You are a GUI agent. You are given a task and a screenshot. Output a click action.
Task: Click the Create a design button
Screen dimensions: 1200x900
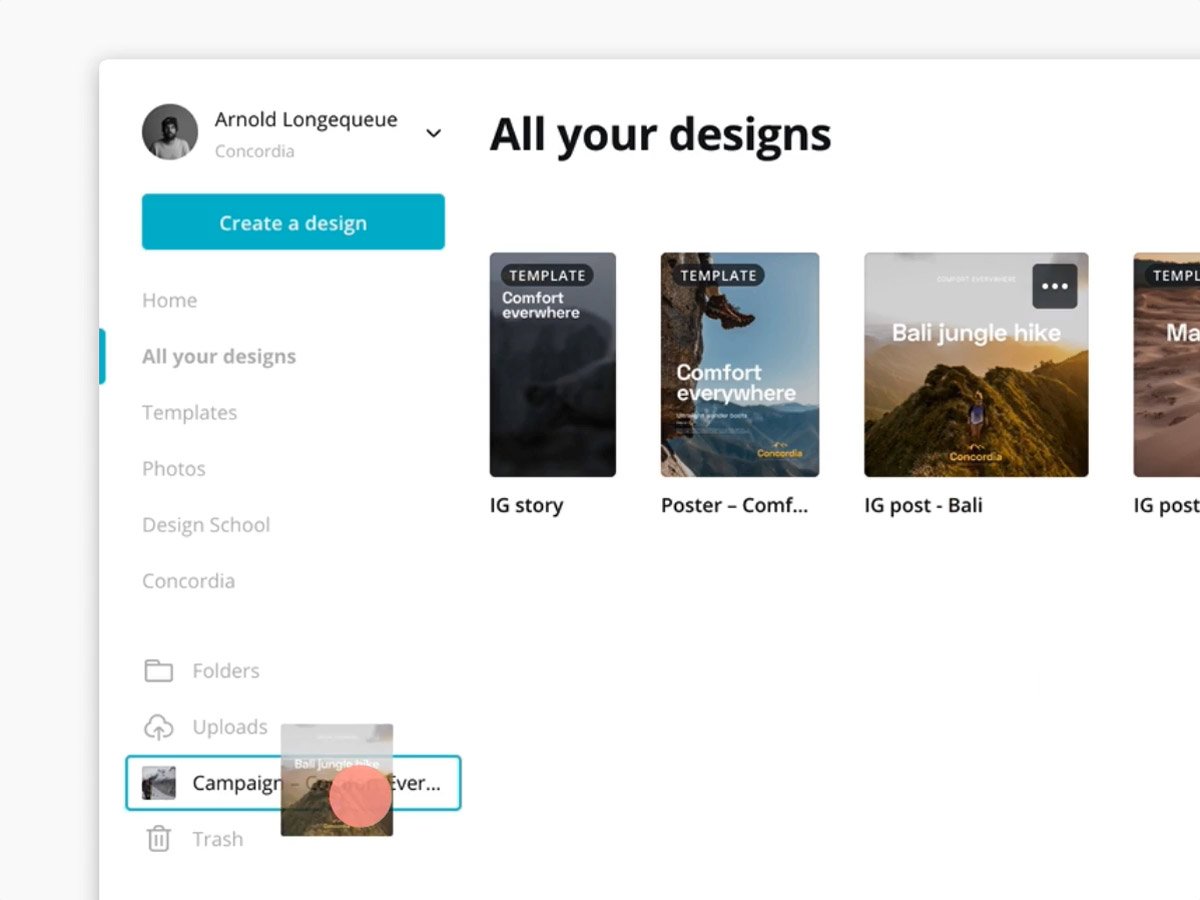coord(292,222)
